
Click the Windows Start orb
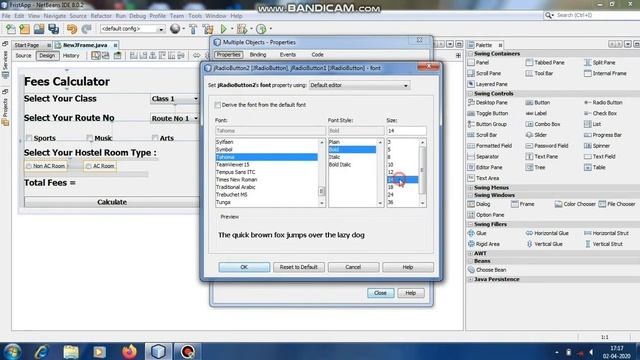click(x=12, y=351)
